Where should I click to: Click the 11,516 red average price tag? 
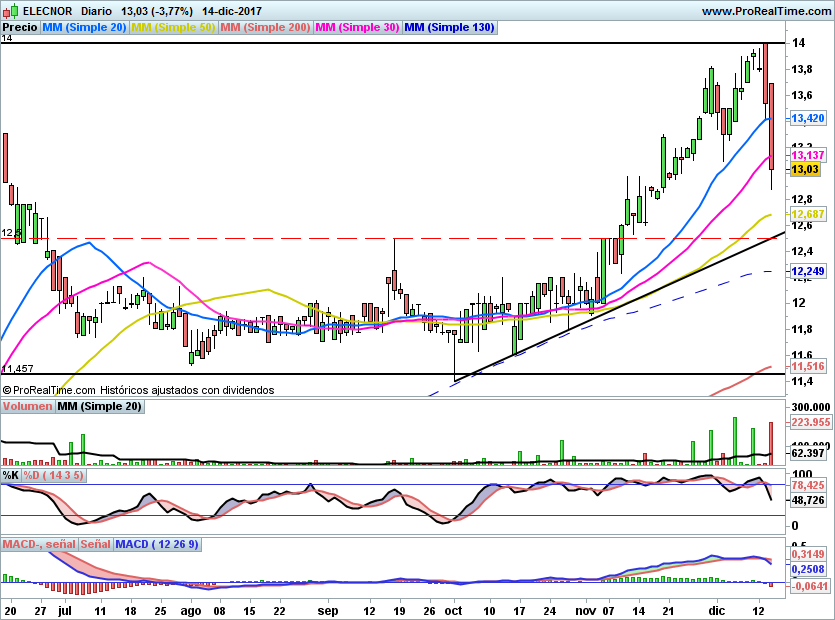tap(808, 366)
